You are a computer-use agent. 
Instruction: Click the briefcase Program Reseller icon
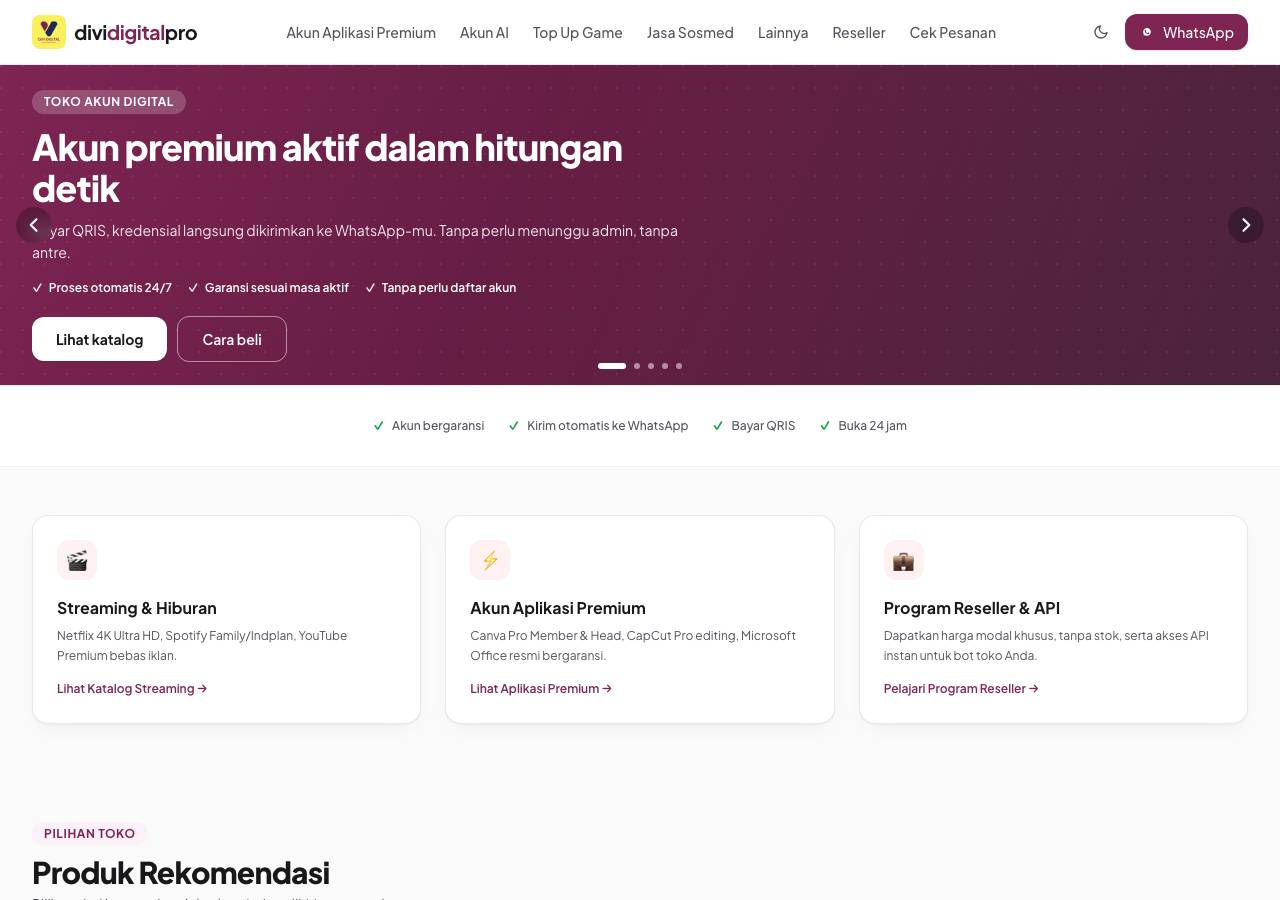(x=904, y=560)
